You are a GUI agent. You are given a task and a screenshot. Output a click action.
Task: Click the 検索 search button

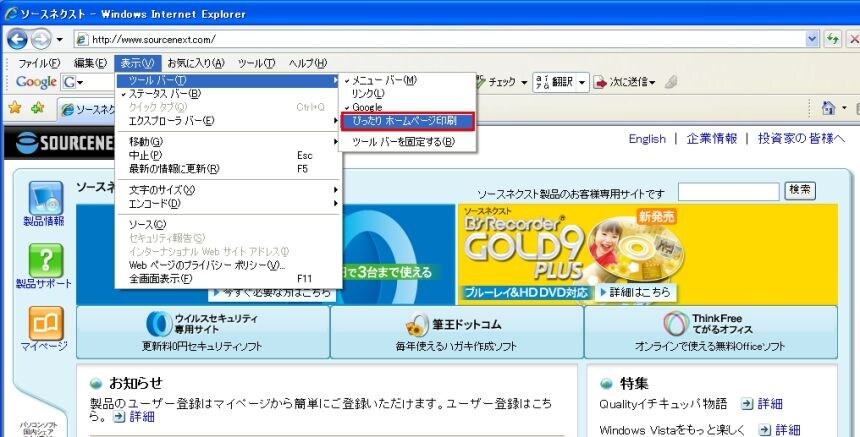800,190
